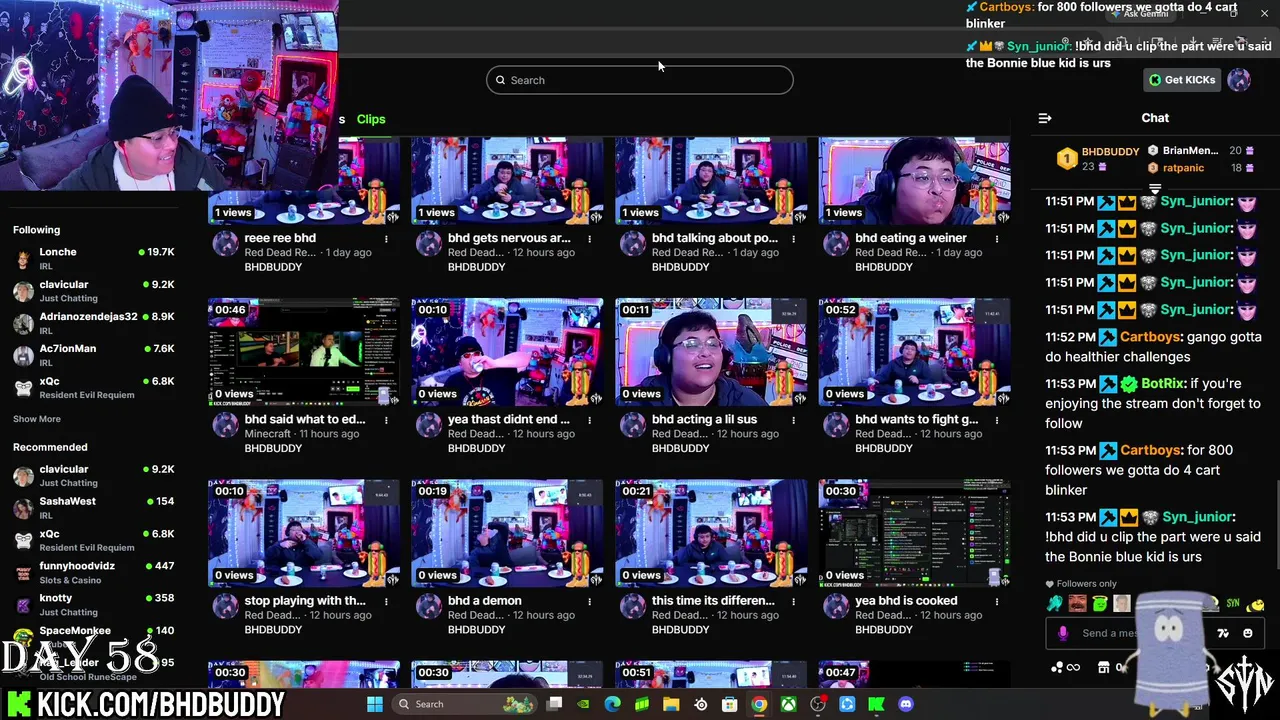This screenshot has width=1280, height=720.
Task: Open channel points icon below the chat box
Action: [x=1058, y=667]
